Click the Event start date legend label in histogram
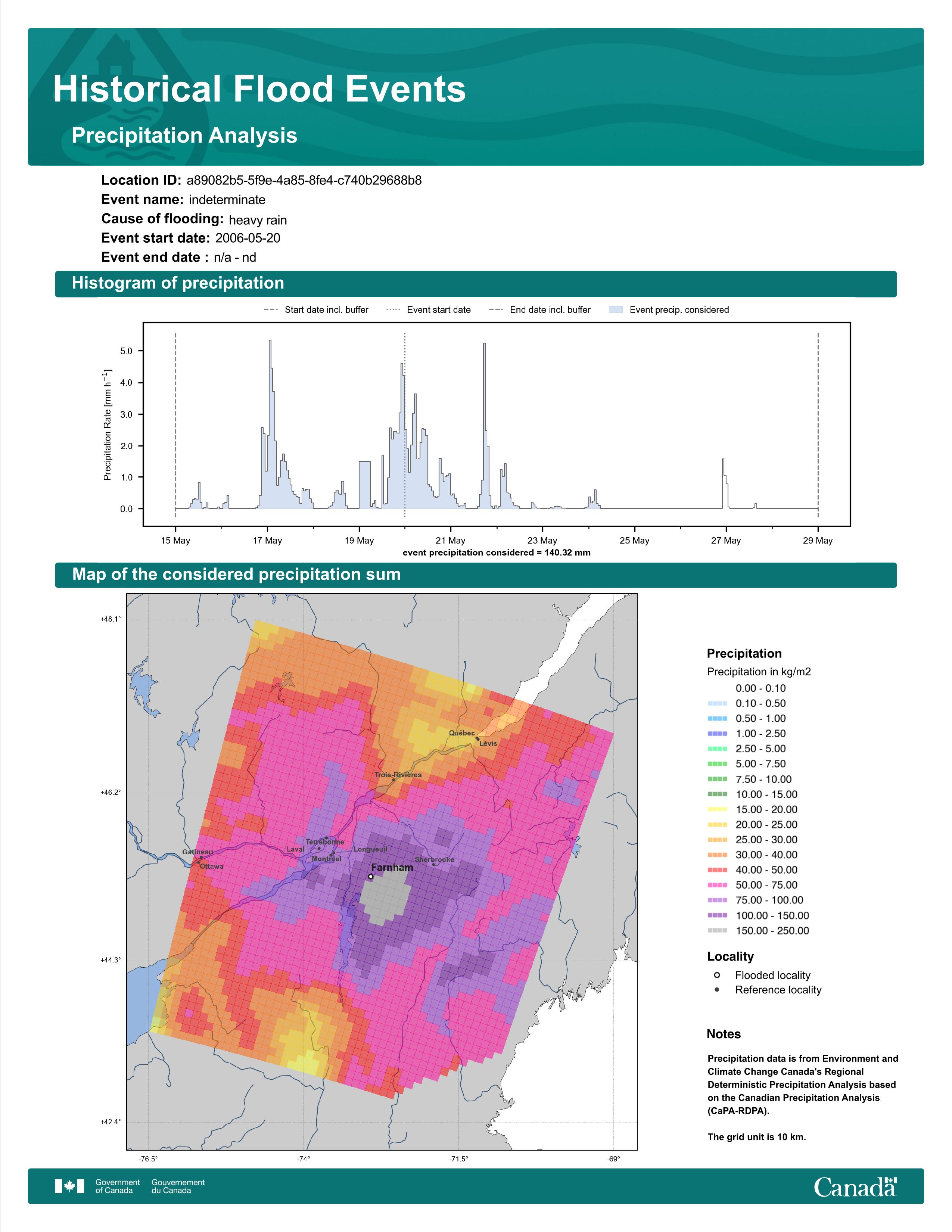This screenshot has height=1232, width=952. [x=439, y=310]
